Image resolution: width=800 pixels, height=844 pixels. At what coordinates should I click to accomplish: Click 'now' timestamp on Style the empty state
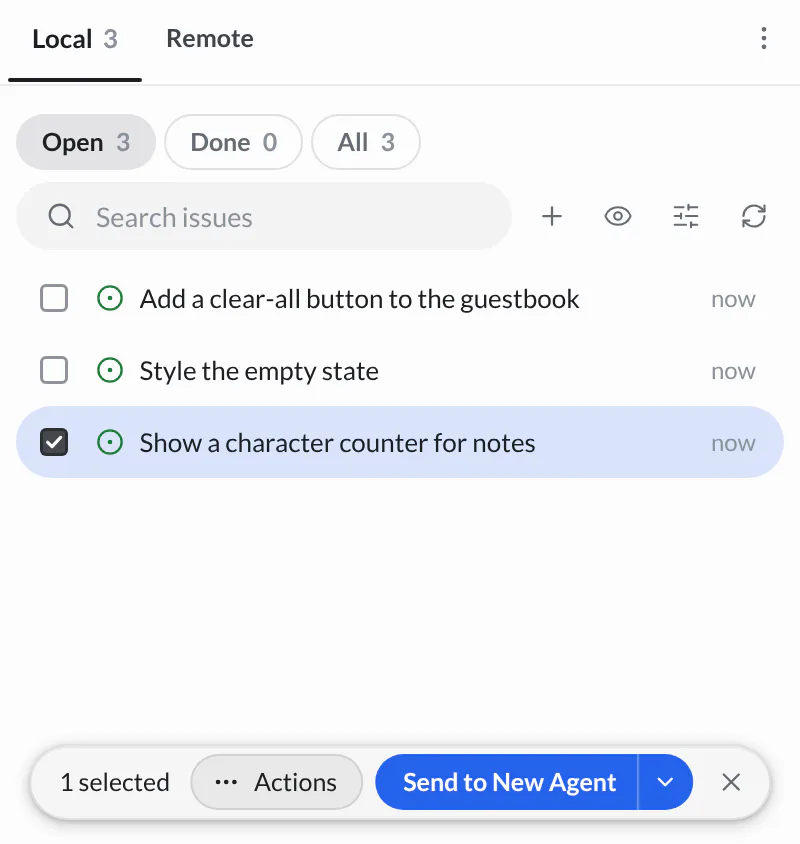click(733, 371)
